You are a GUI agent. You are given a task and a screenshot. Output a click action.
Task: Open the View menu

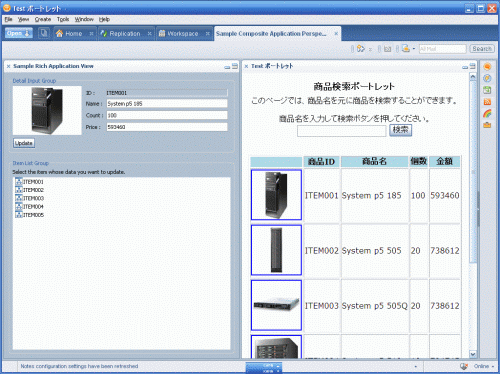coord(23,19)
